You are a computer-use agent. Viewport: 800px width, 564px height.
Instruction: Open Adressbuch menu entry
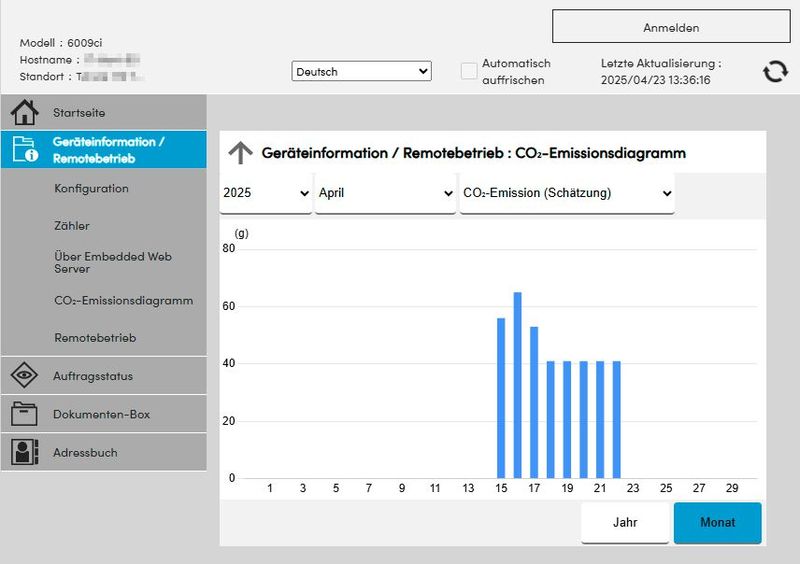[x=104, y=452]
